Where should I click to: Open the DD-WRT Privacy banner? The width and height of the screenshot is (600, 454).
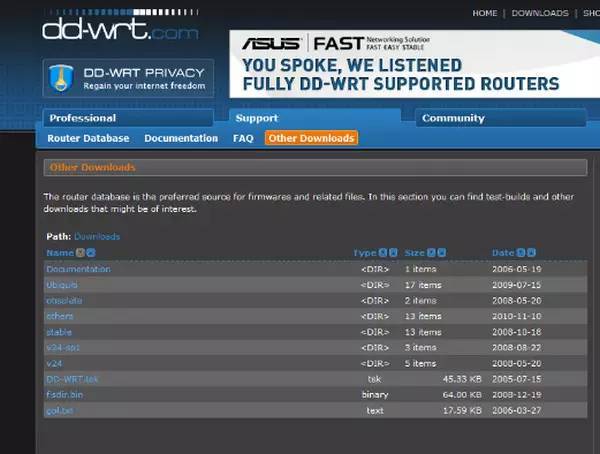tap(128, 78)
